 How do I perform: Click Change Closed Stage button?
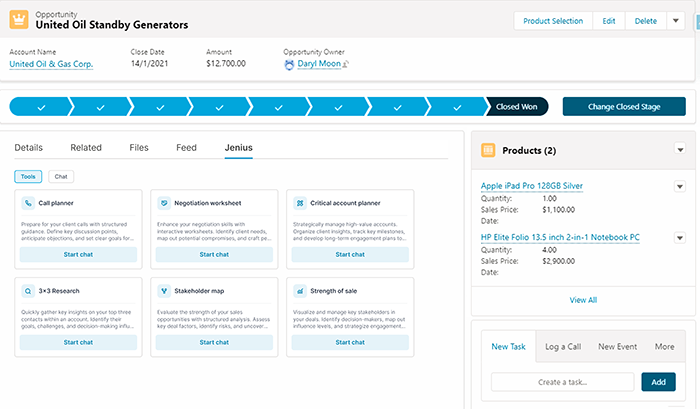(x=624, y=107)
